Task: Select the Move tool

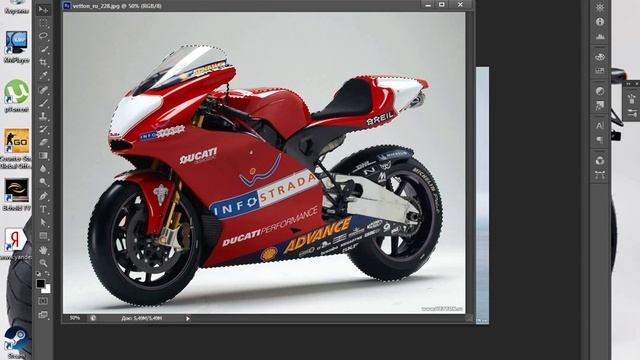Action: pyautogui.click(x=43, y=9)
